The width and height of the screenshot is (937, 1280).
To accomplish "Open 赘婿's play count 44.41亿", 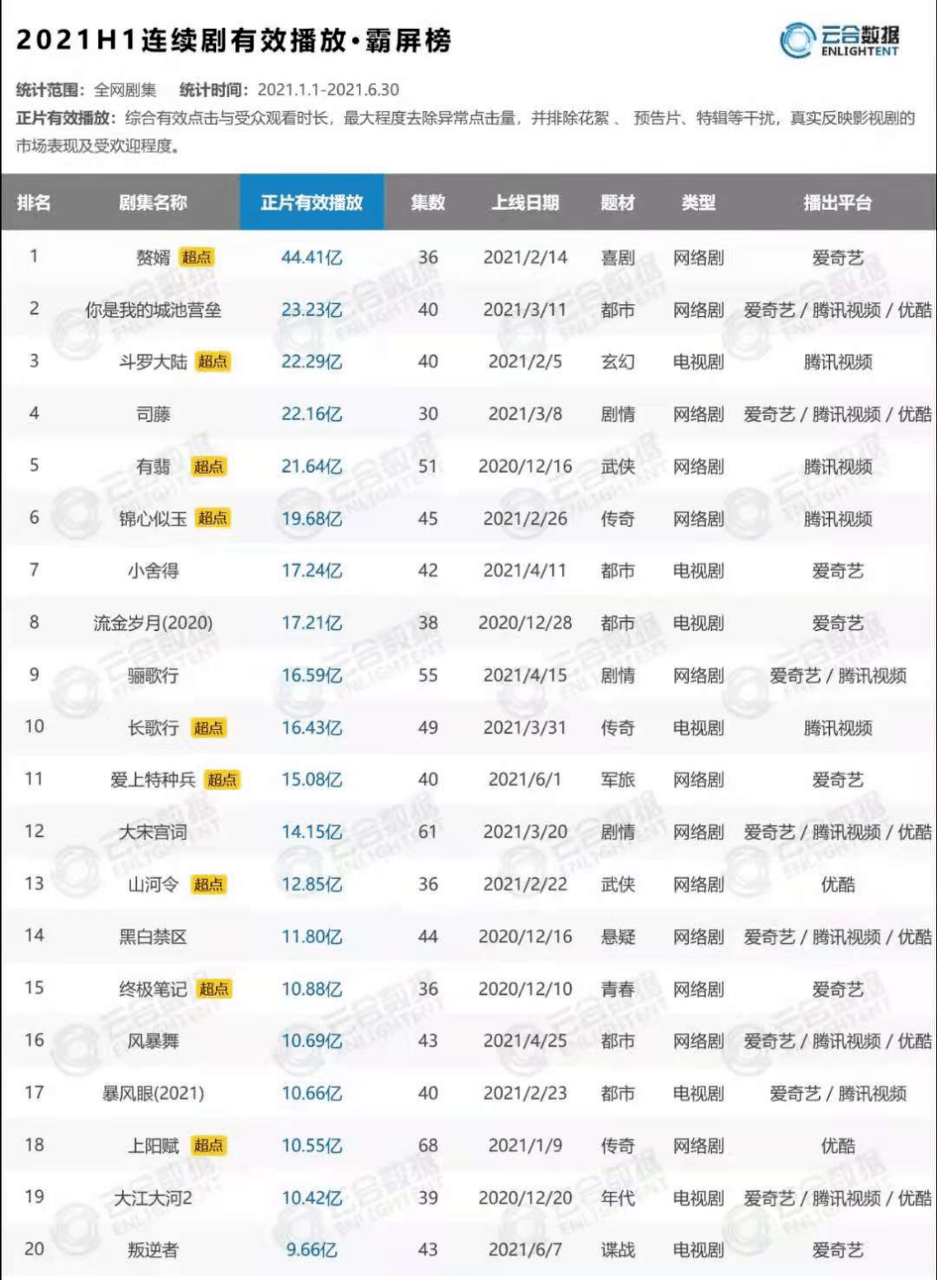I will click(311, 258).
